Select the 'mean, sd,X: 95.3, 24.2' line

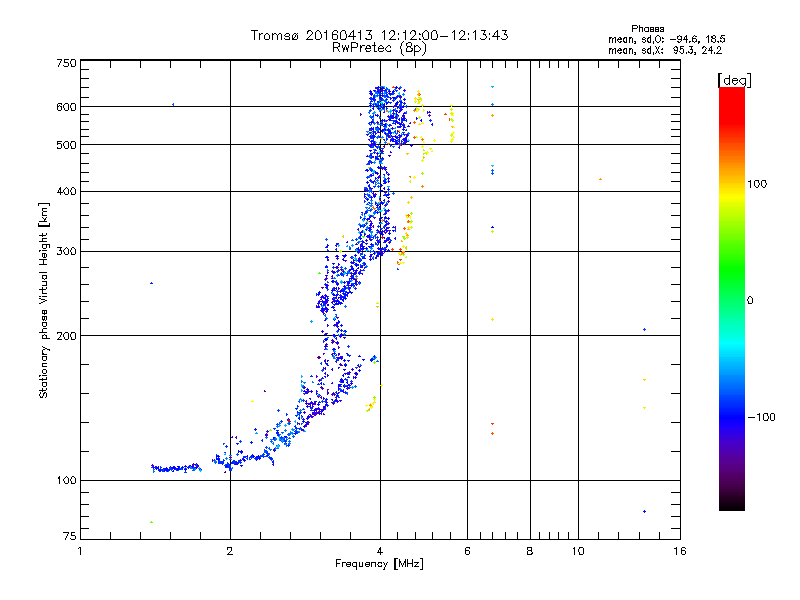[665, 50]
